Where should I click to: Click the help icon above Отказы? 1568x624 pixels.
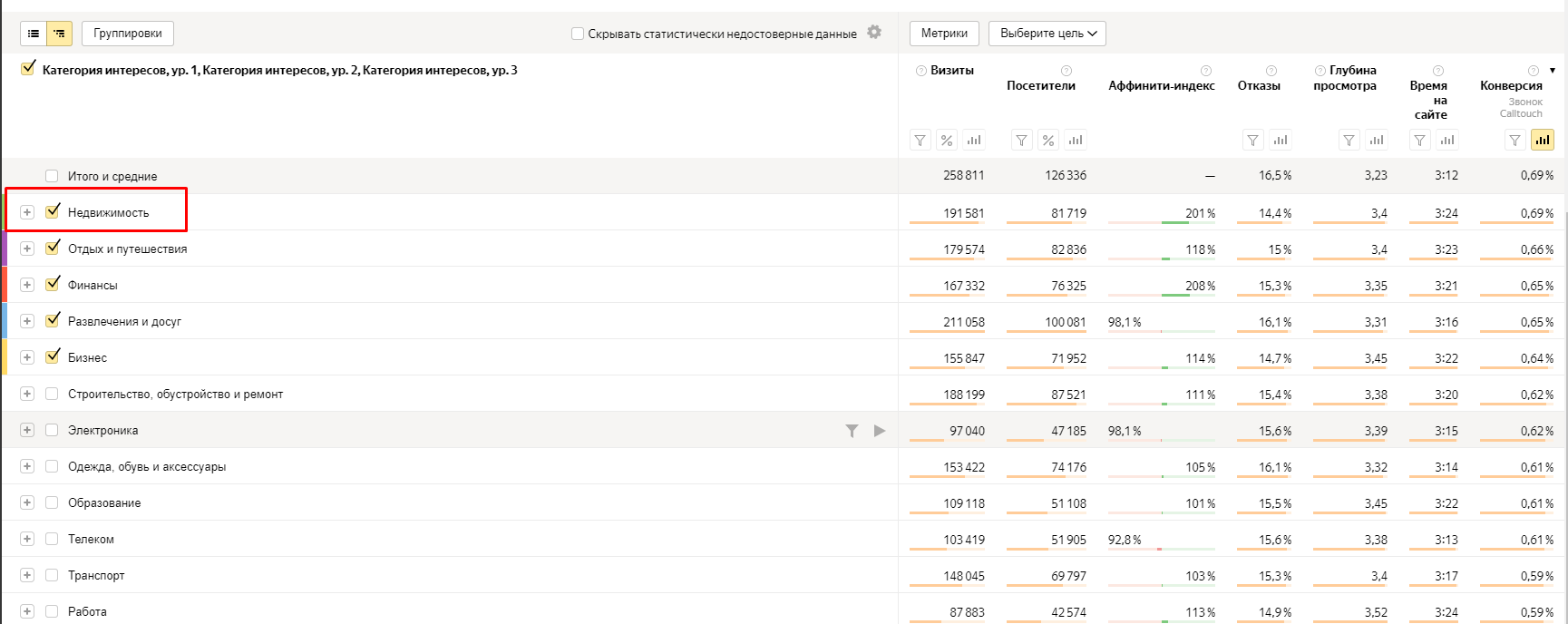[x=1271, y=71]
